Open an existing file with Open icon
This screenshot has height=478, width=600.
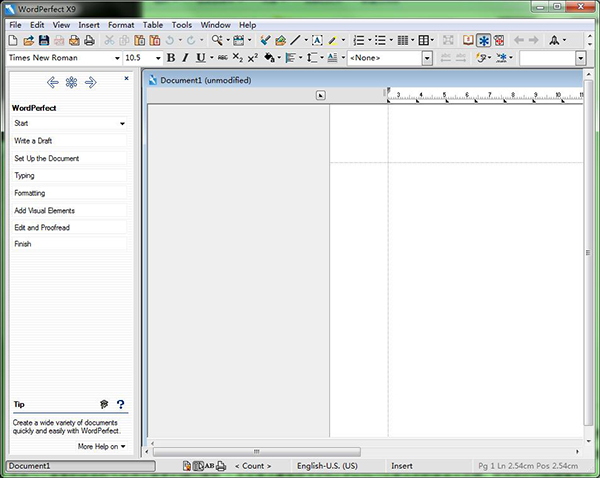28,41
